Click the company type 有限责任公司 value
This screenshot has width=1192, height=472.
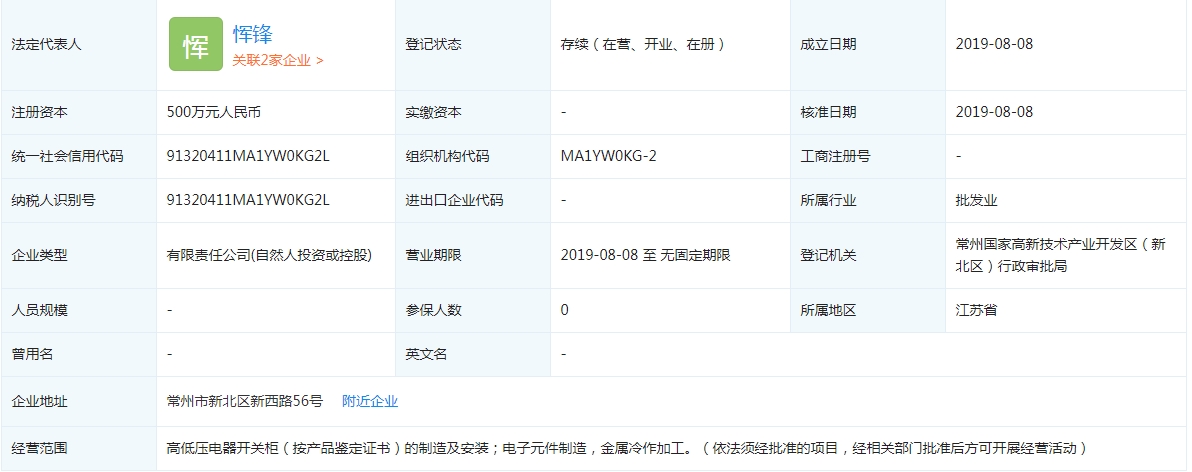pyautogui.click(x=269, y=255)
